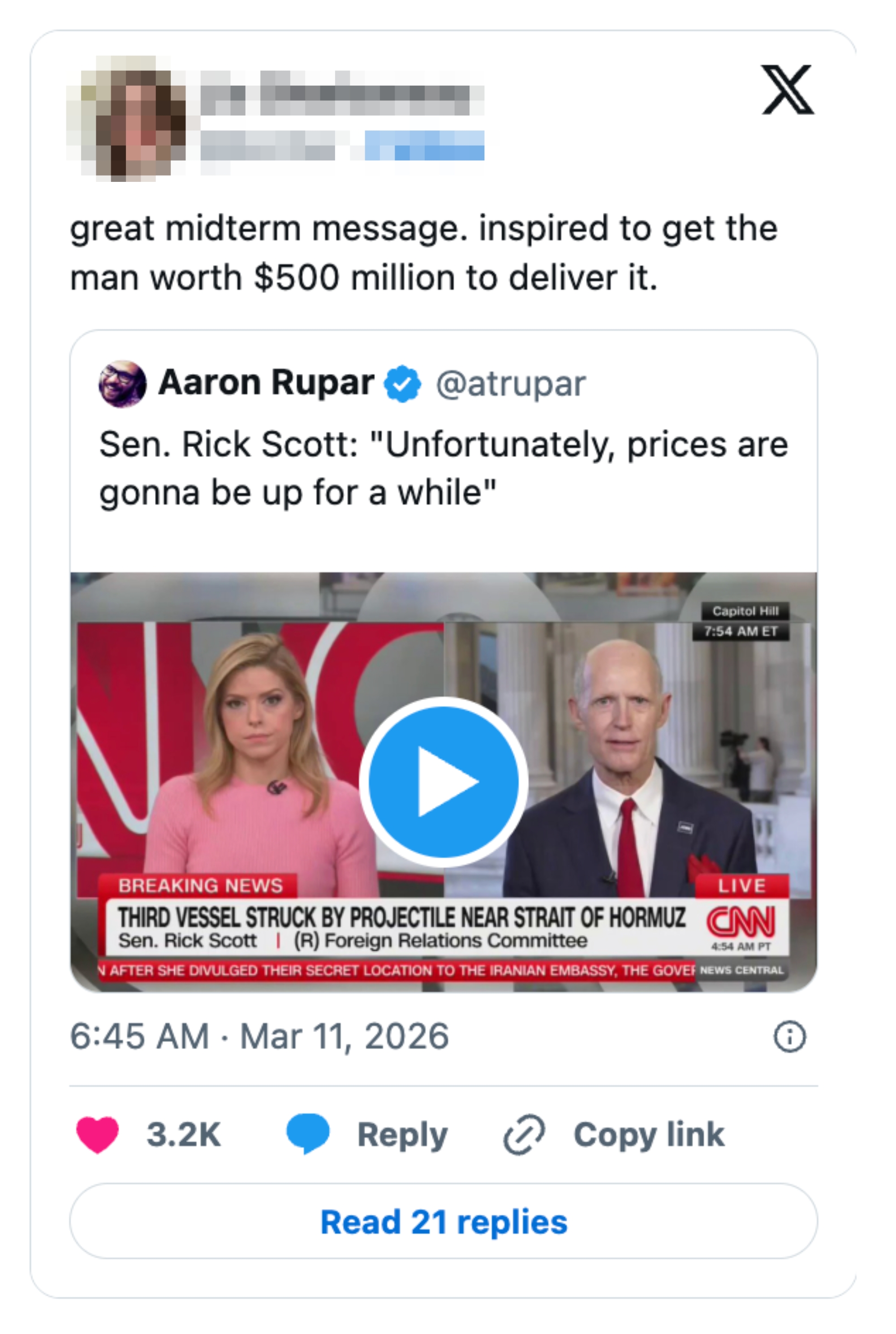Click the chain link icon
The width and height of the screenshot is (896, 1334).
tap(523, 1134)
